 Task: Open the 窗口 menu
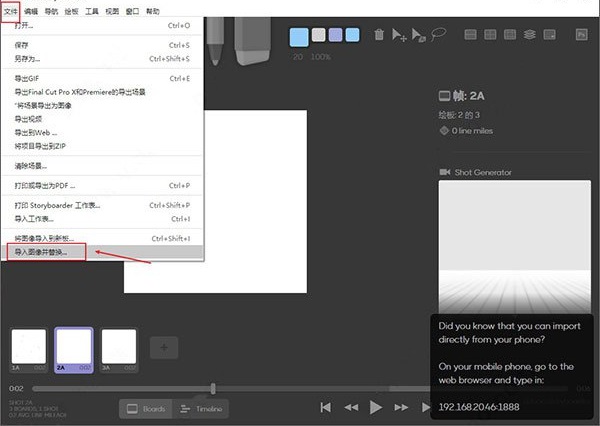click(132, 11)
